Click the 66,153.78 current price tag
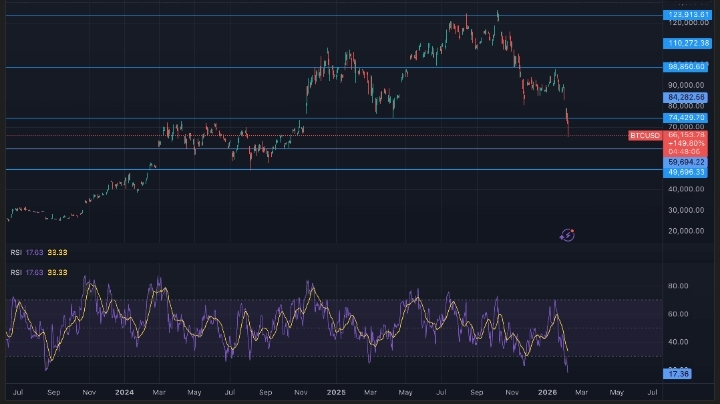Screen dimensions: 720x404 [687, 135]
